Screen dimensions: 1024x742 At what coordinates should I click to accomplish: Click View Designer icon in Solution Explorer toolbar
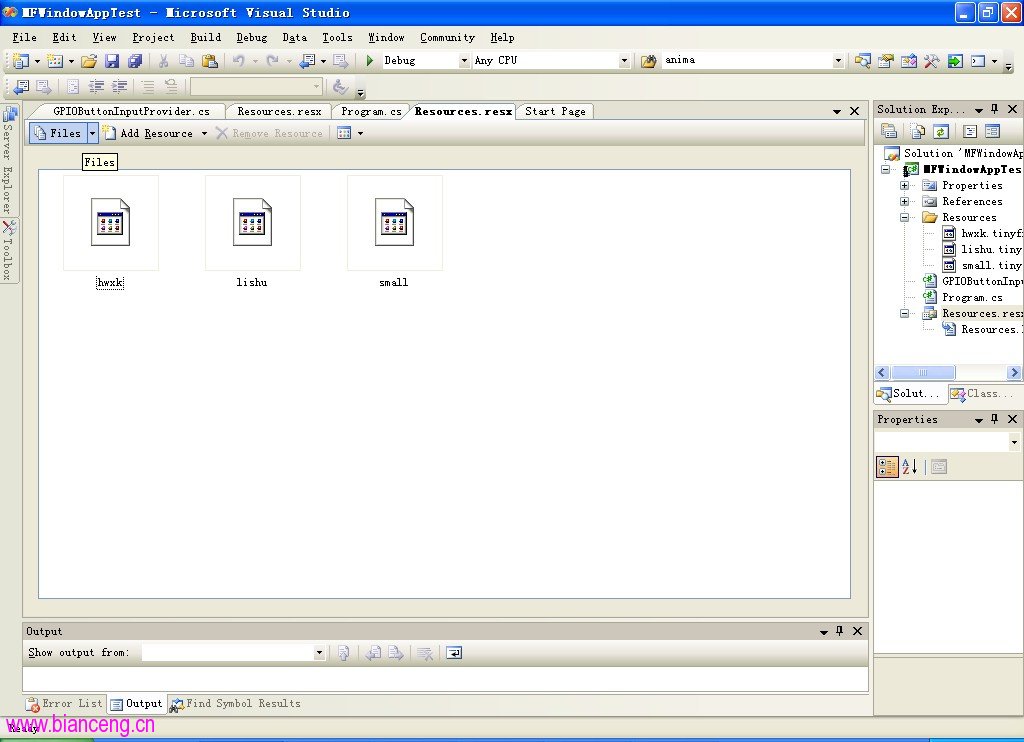[993, 131]
